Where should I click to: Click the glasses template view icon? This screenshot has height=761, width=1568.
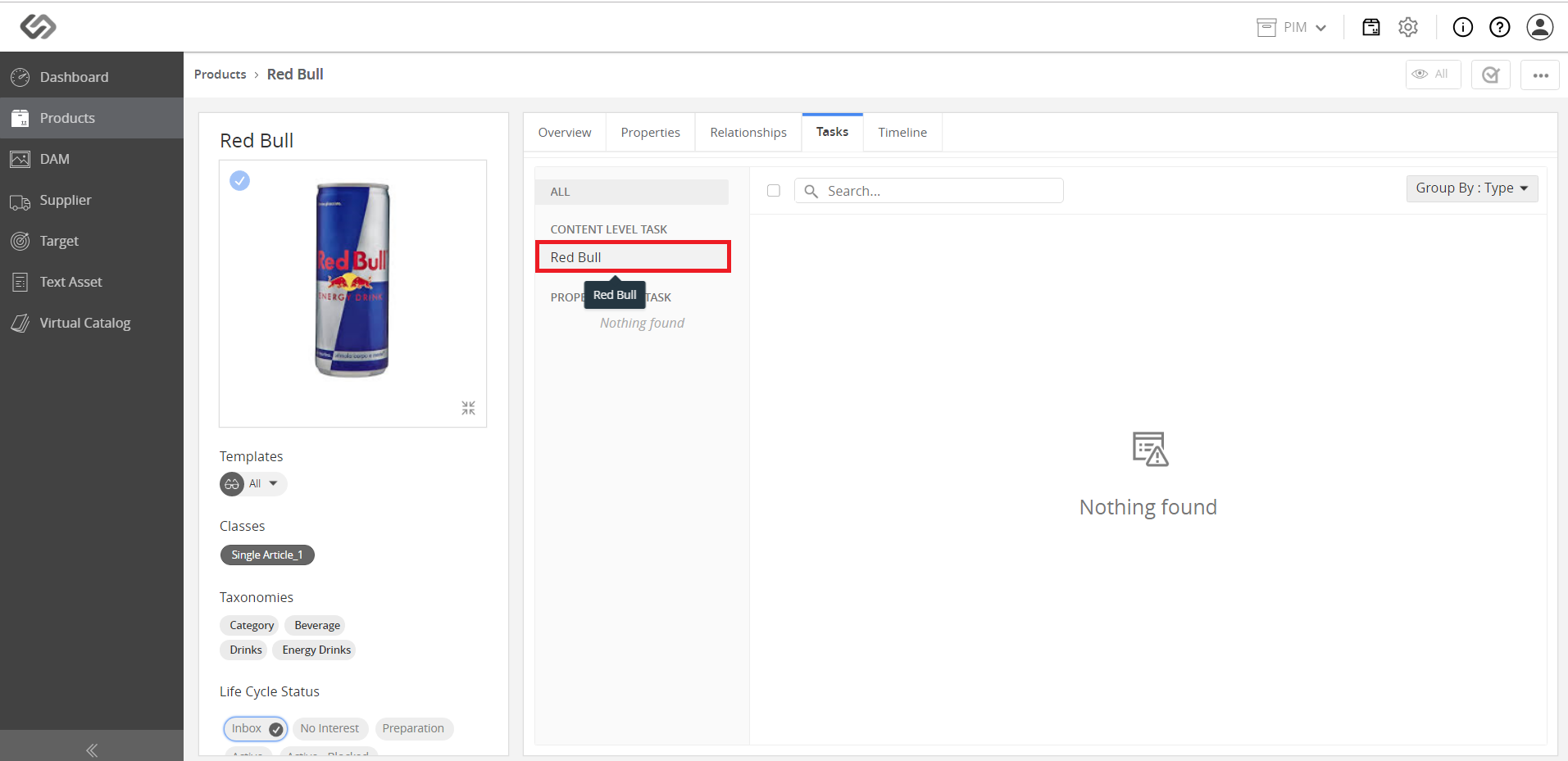click(x=232, y=484)
